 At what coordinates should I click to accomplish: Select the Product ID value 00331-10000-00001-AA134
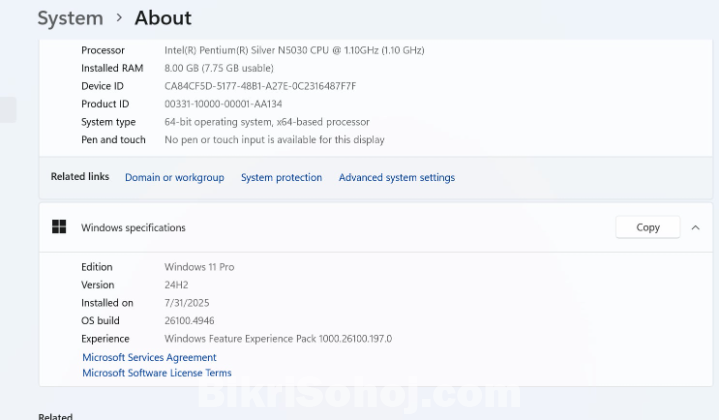click(223, 104)
